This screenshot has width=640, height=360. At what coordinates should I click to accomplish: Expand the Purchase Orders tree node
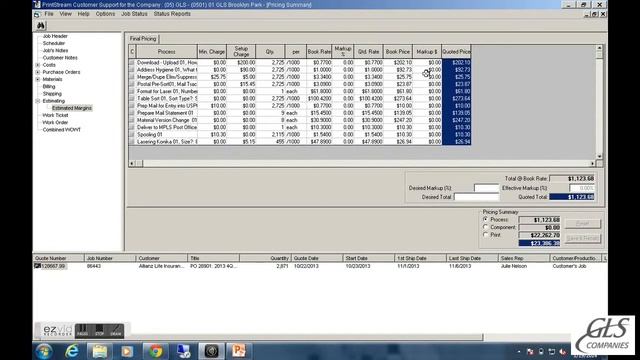[38, 72]
